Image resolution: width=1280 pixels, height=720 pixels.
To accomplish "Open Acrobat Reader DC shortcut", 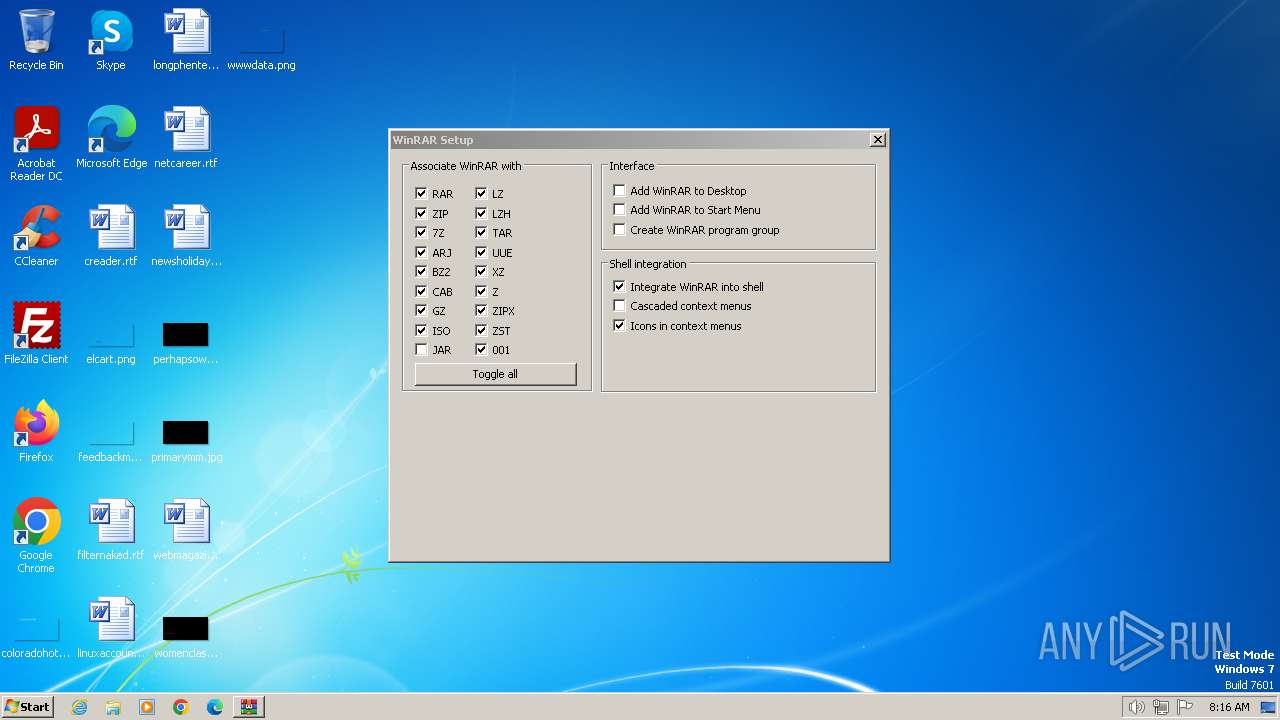I will tap(37, 144).
